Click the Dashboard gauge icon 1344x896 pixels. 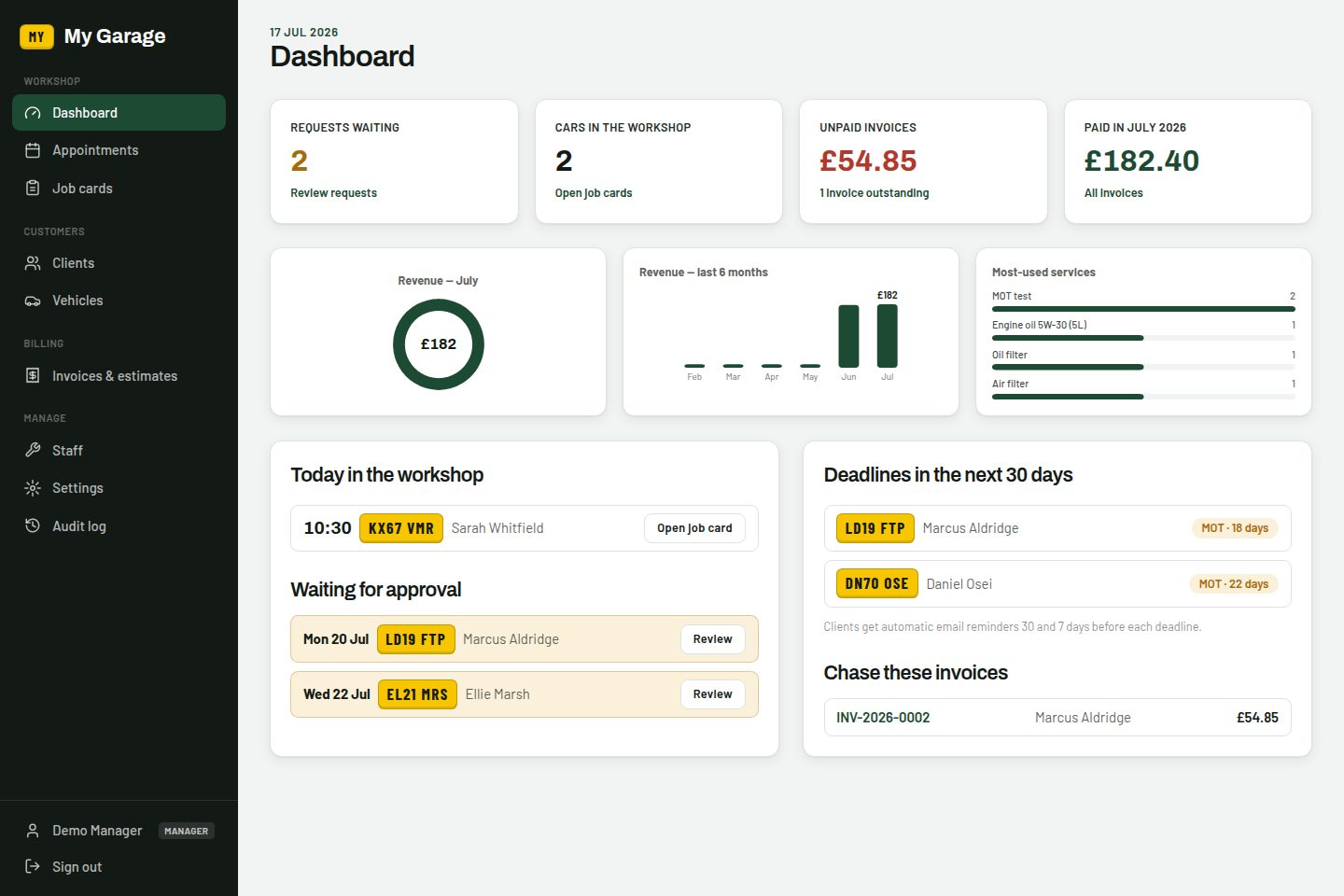33,113
